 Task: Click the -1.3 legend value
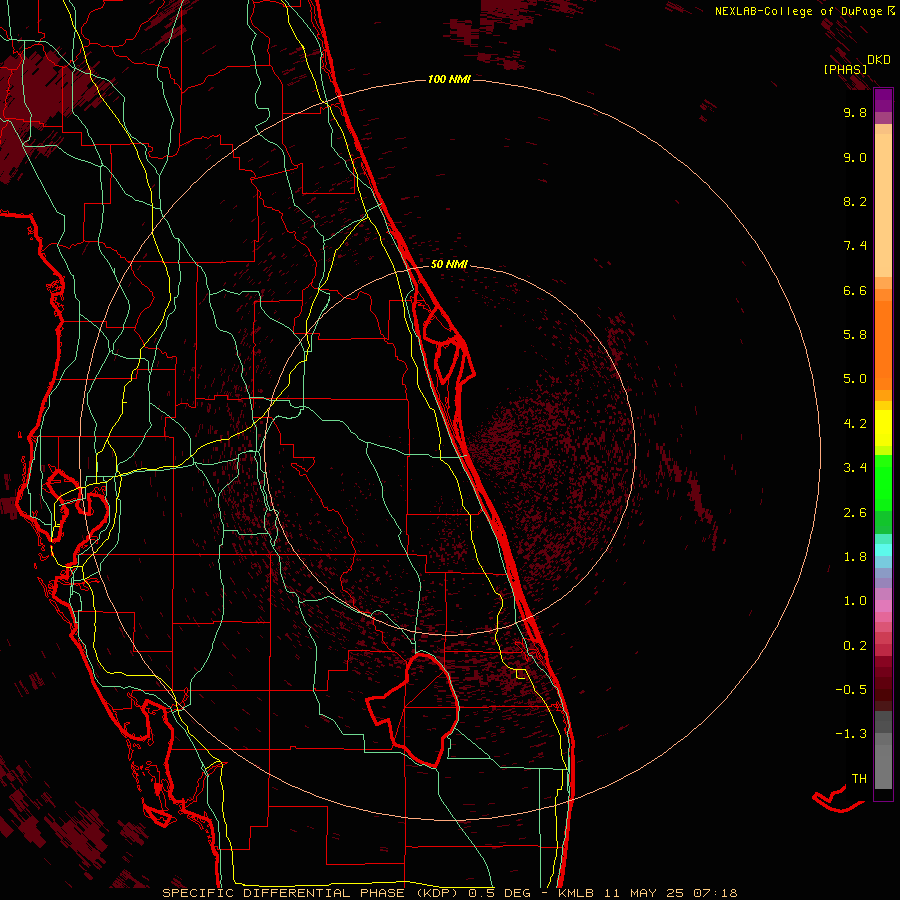coord(851,734)
